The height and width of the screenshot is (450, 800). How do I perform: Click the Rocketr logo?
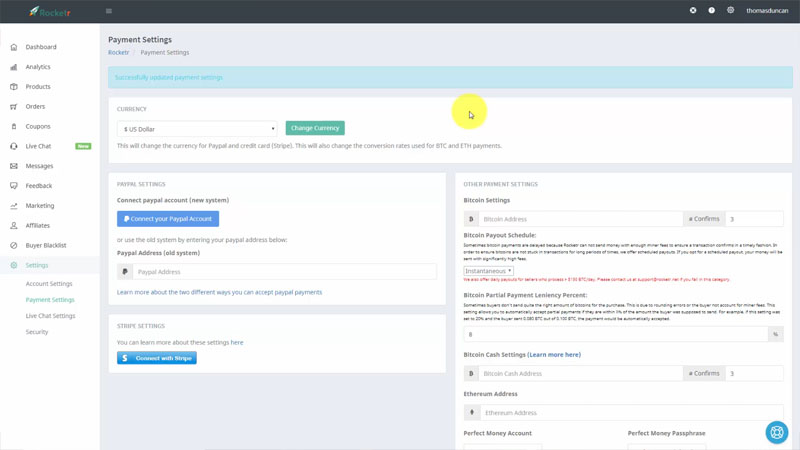(x=50, y=12)
